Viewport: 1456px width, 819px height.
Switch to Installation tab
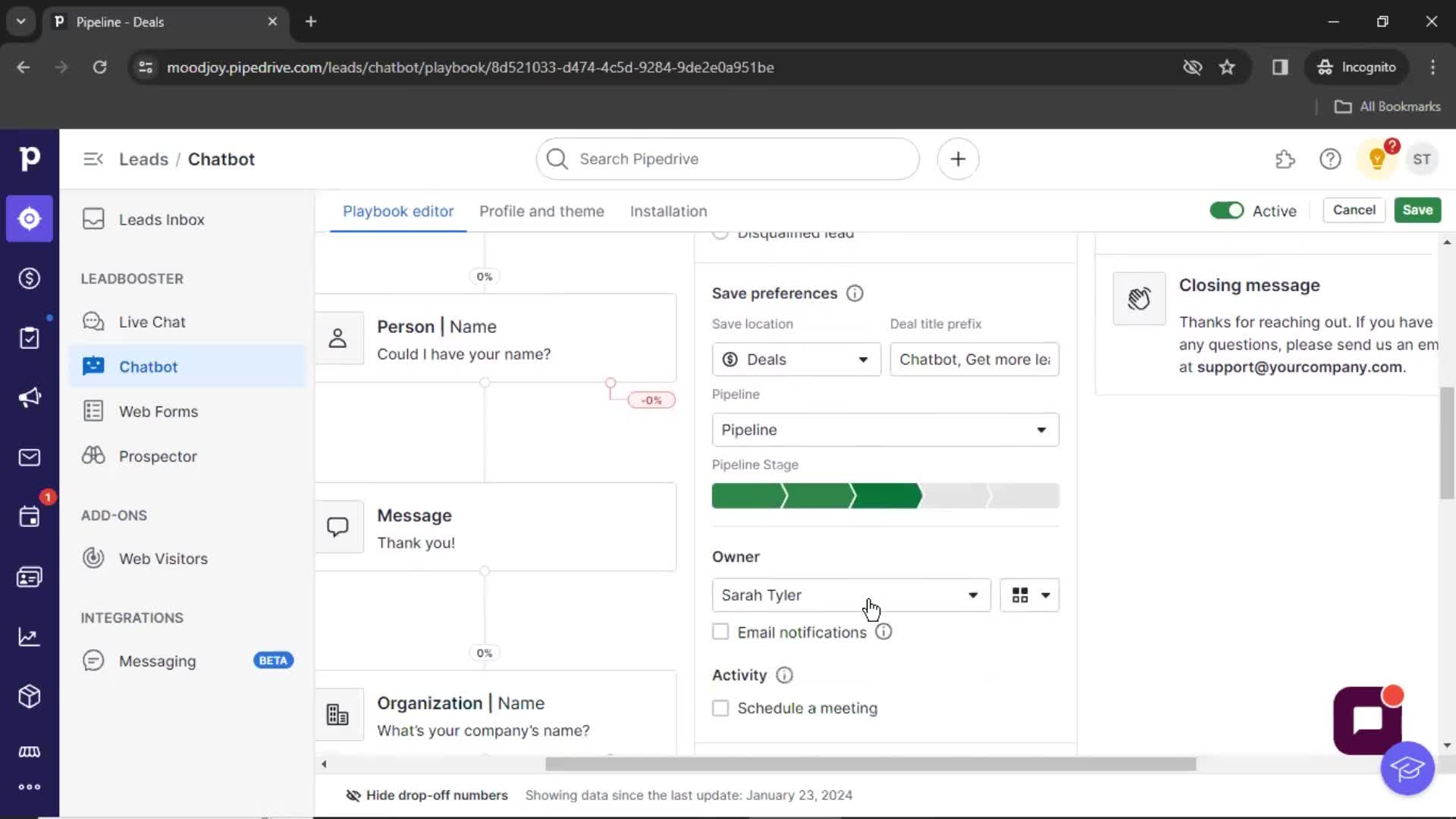point(668,211)
